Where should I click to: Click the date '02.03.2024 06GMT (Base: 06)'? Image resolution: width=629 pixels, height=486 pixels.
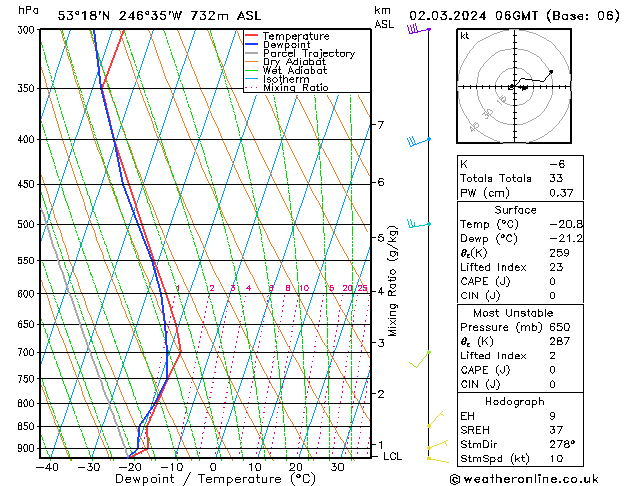514,16
